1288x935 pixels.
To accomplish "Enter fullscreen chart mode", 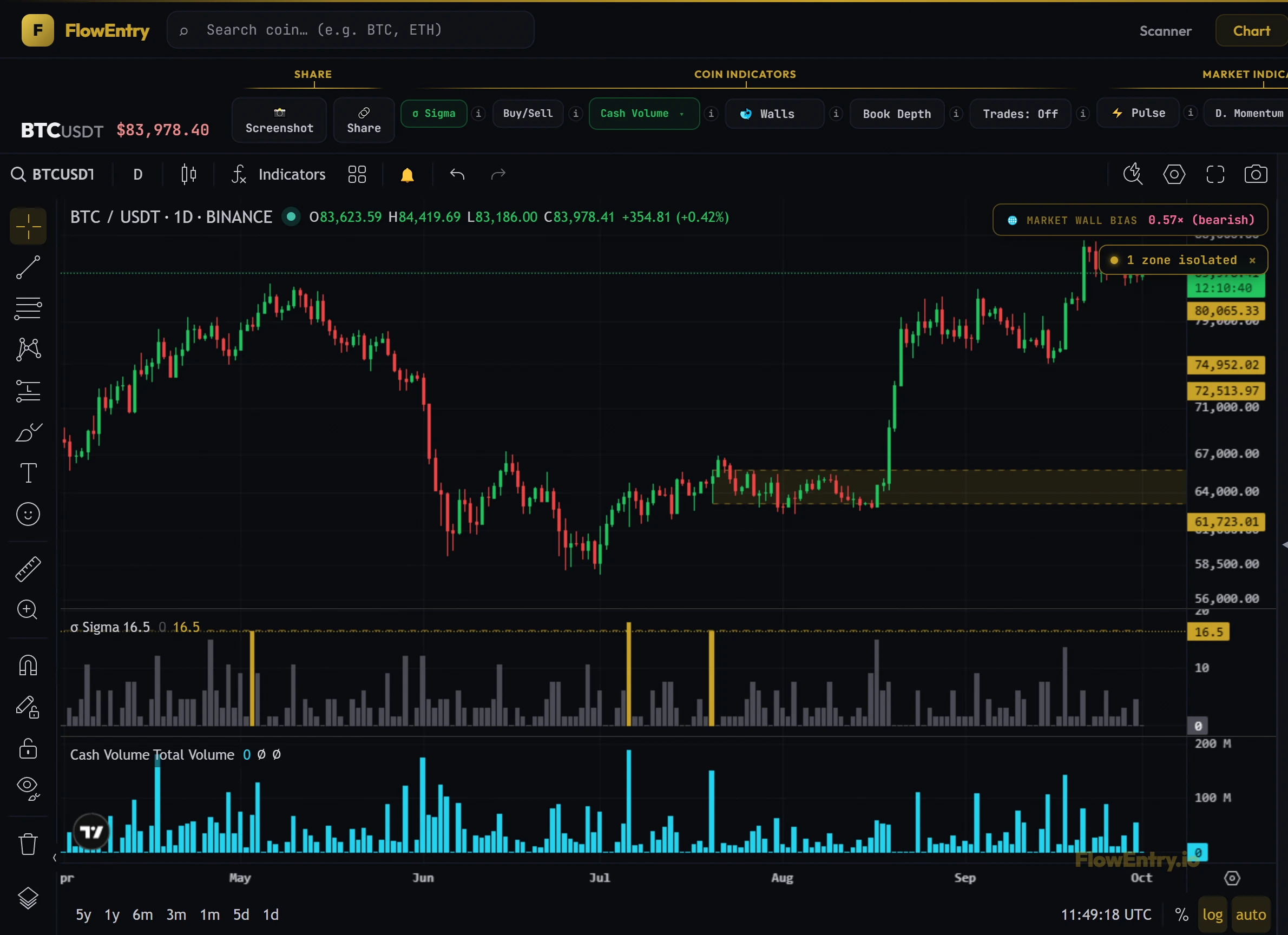I will click(x=1215, y=174).
